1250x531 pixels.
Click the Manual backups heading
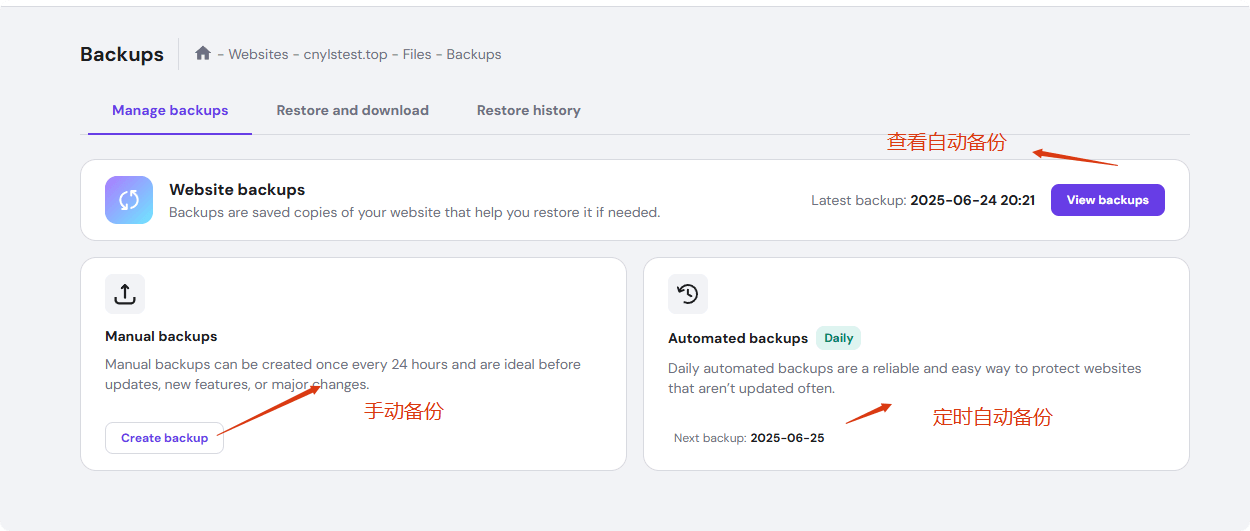(161, 336)
